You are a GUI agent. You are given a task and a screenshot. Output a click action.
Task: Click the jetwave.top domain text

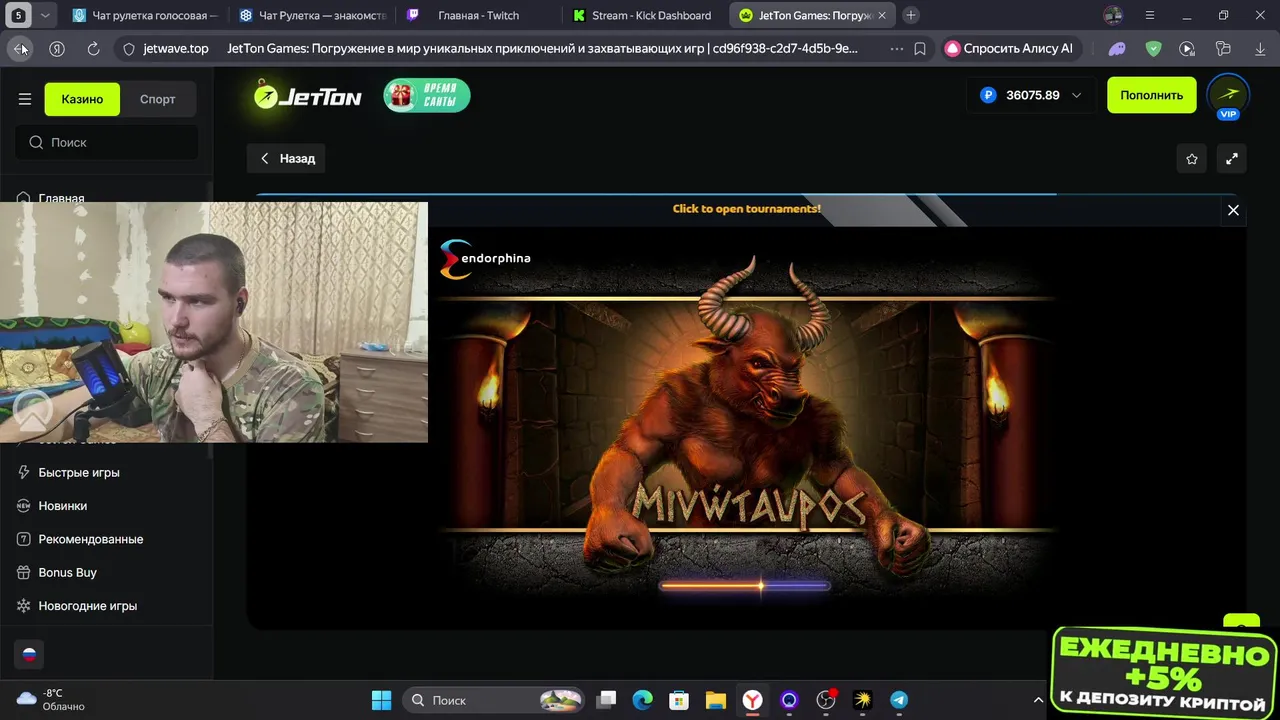(176, 48)
